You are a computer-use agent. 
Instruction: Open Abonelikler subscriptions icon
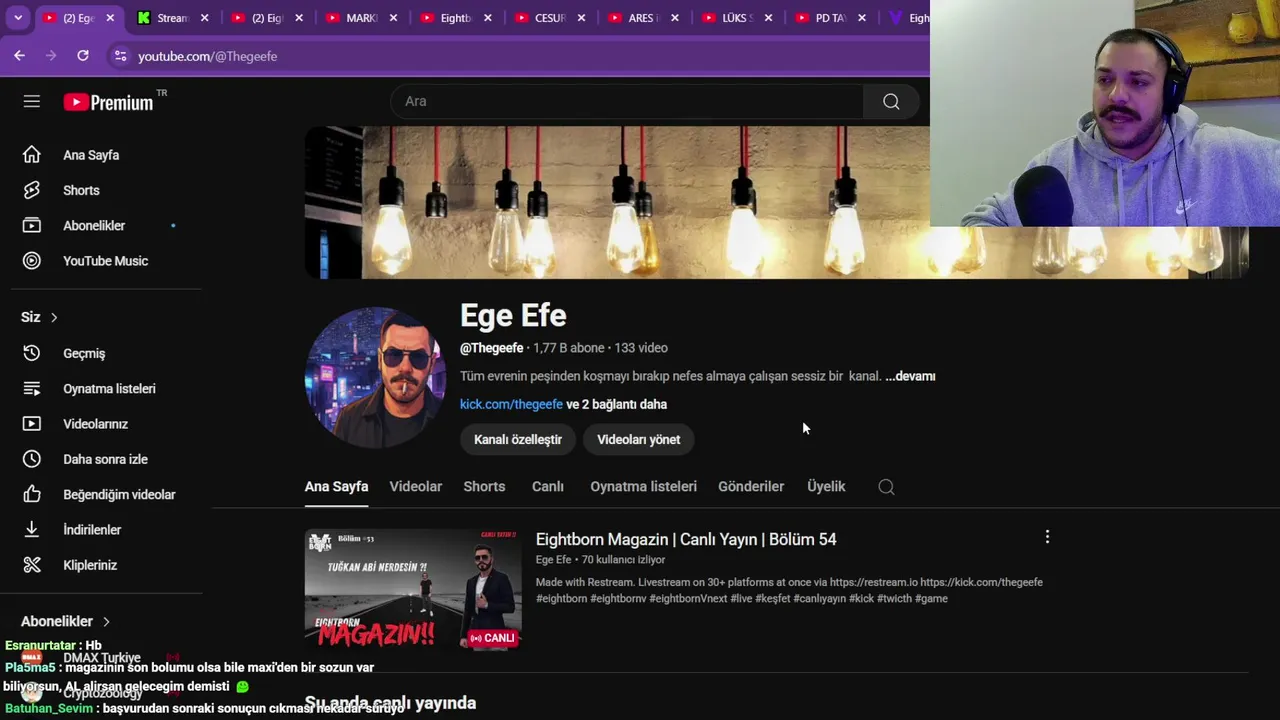pos(32,225)
